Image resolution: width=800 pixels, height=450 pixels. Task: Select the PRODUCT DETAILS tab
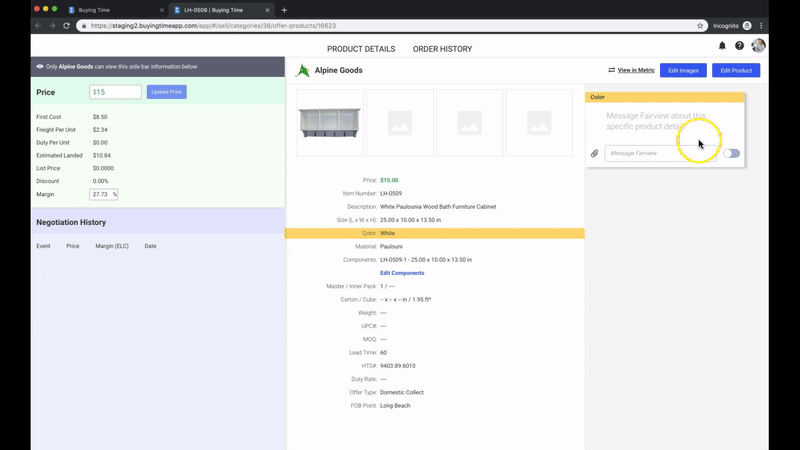click(x=361, y=49)
